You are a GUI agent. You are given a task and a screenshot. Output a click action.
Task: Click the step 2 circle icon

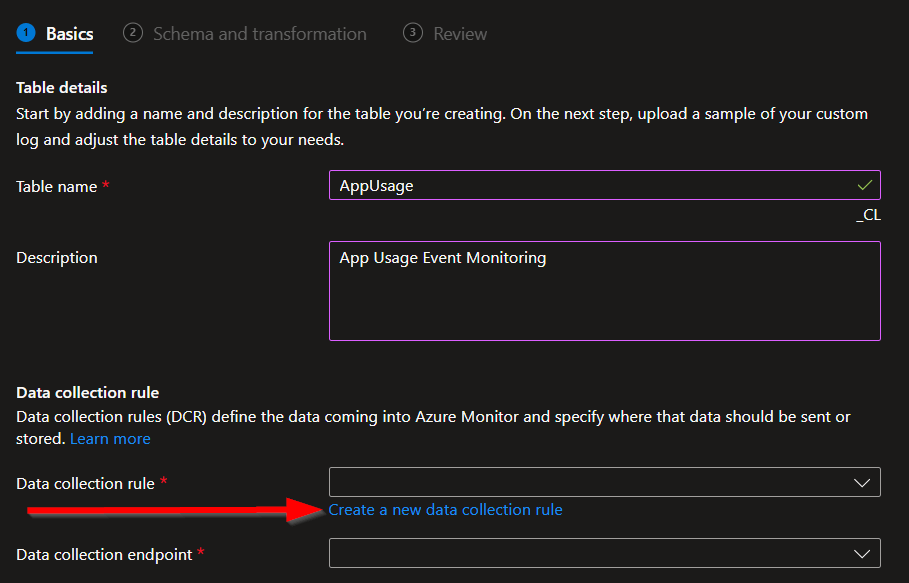click(133, 33)
